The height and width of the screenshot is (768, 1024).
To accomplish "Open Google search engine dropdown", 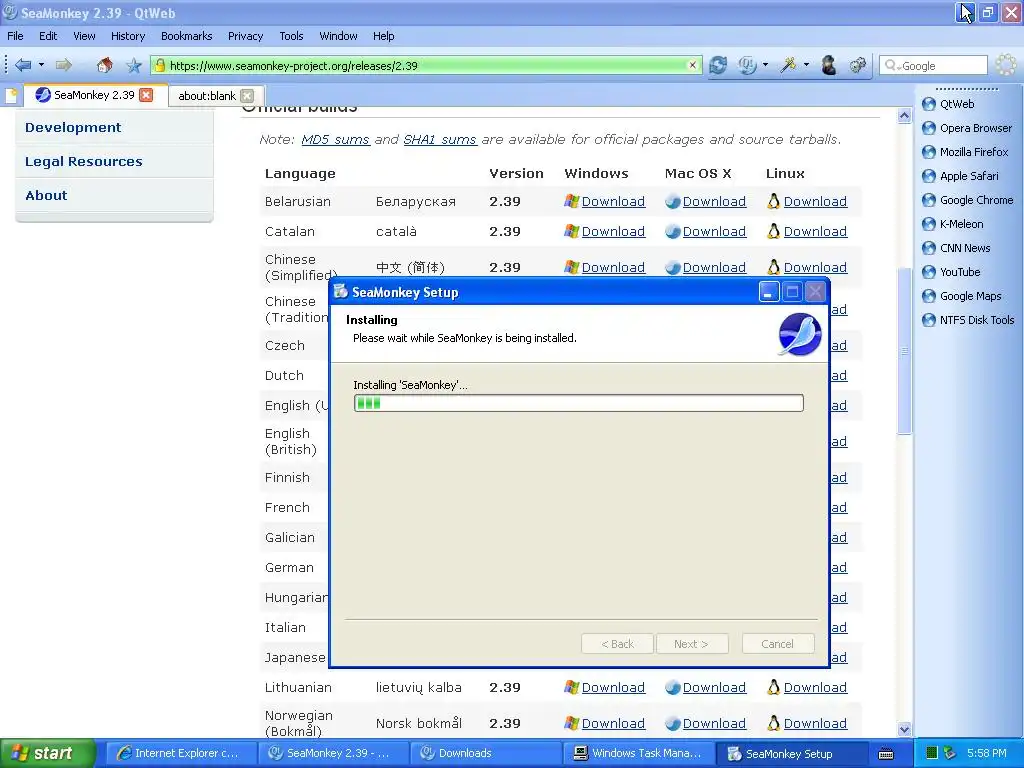I will point(891,65).
